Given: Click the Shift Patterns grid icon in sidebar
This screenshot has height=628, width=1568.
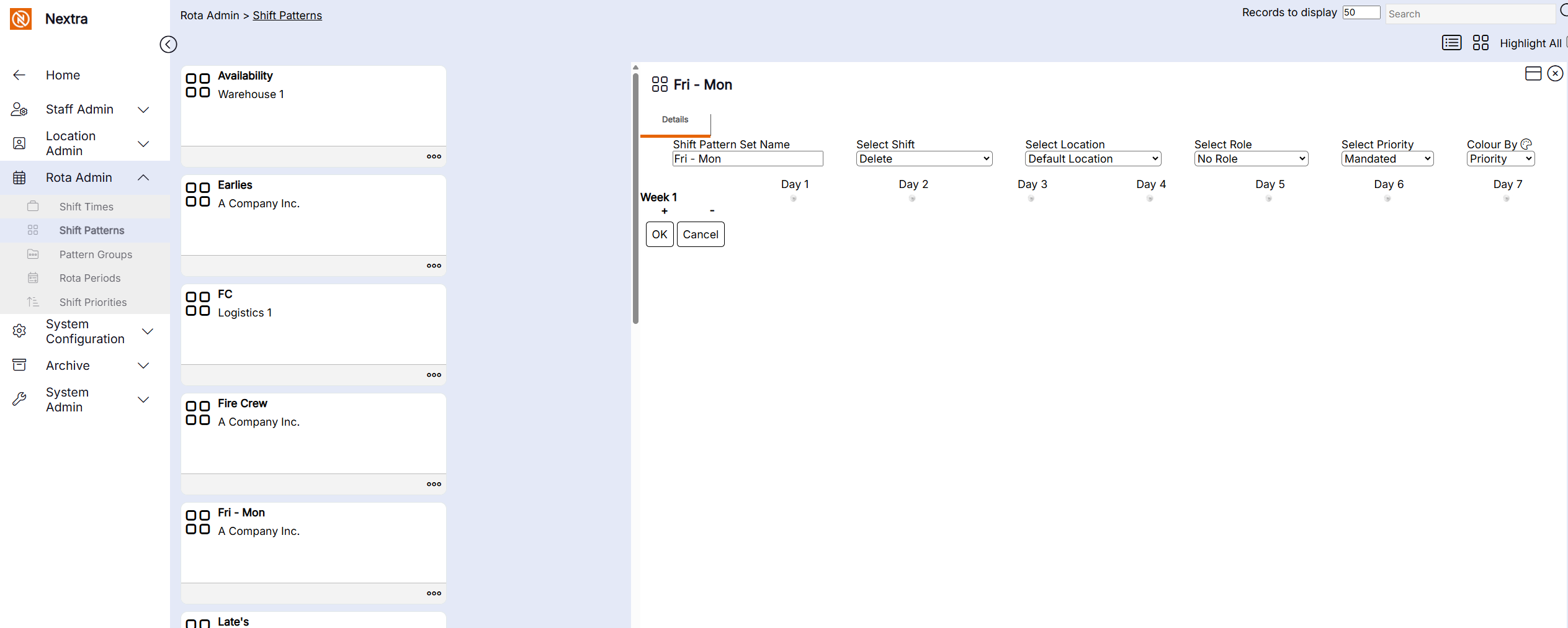Looking at the screenshot, I should 33,230.
